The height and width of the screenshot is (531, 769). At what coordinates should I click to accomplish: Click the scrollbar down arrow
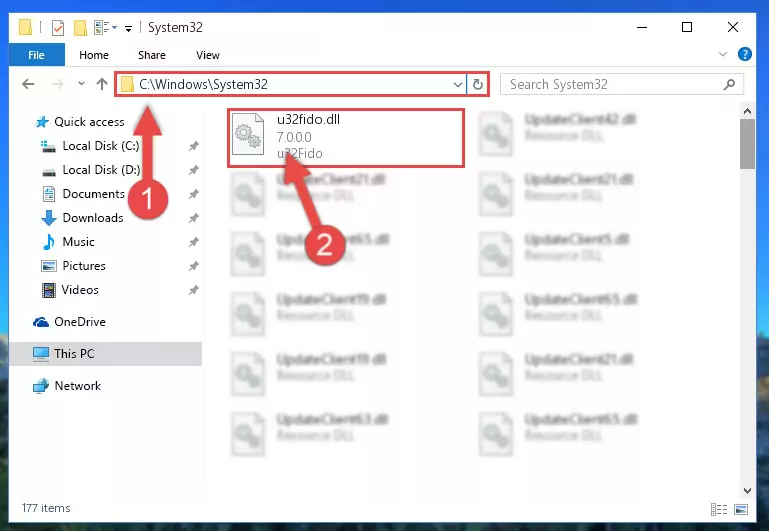(x=747, y=490)
